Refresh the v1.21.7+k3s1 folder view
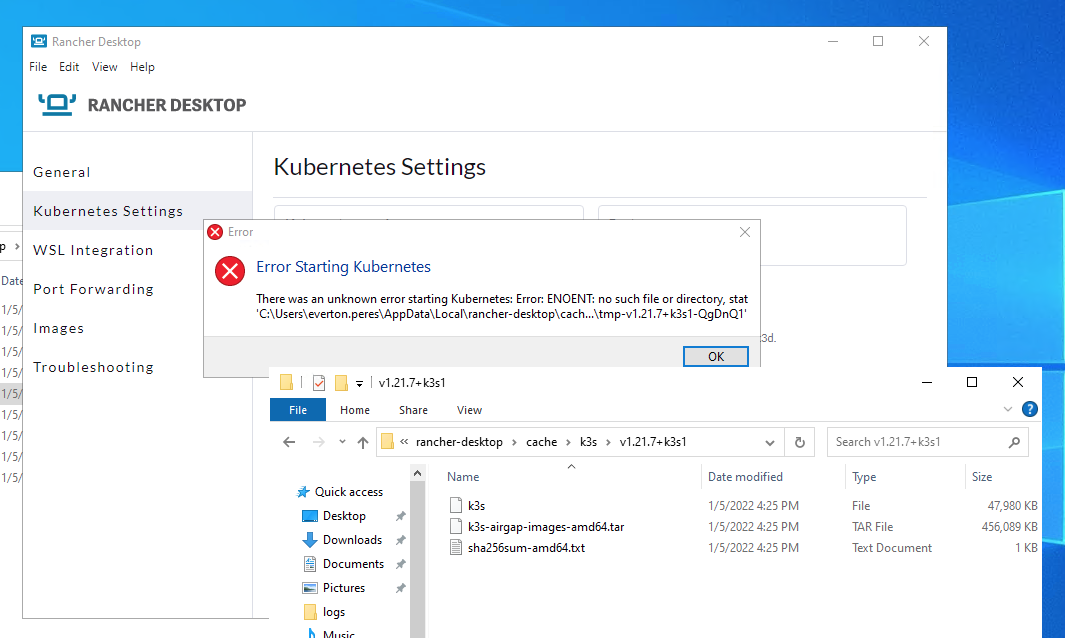The height and width of the screenshot is (638, 1065). tap(799, 442)
